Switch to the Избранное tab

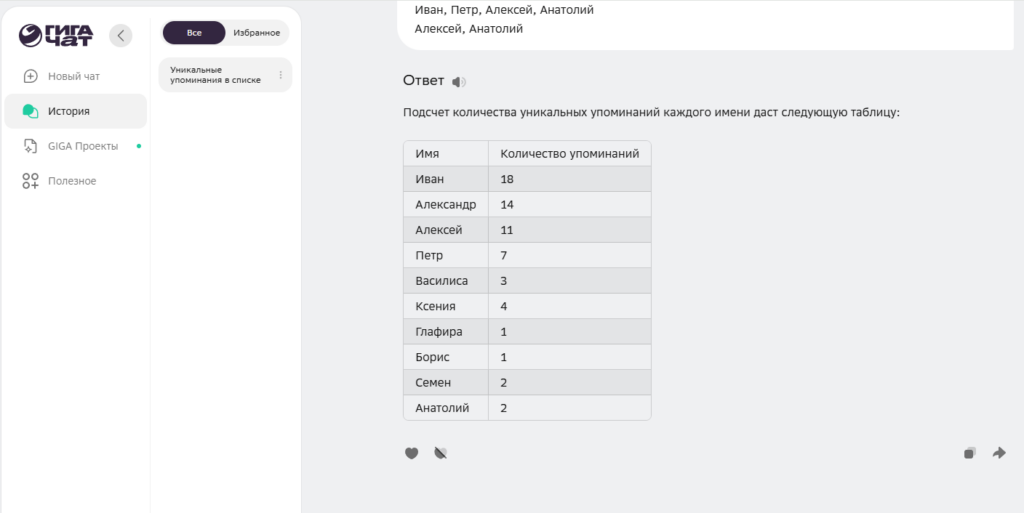(257, 33)
